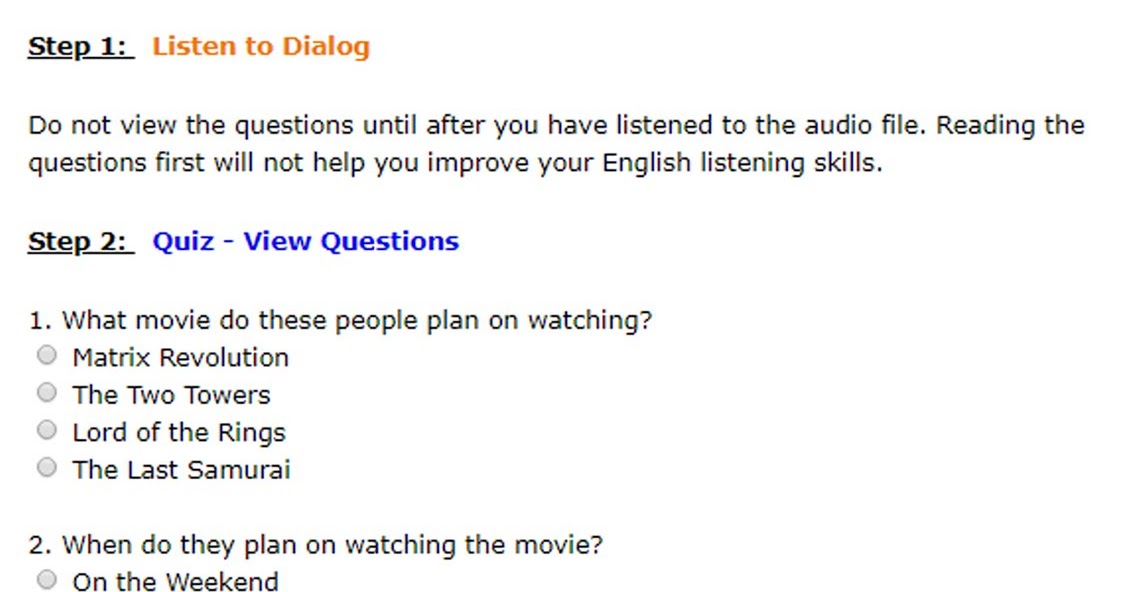
Task: Click The Two Towers answer label
Action: pyautogui.click(x=170, y=394)
